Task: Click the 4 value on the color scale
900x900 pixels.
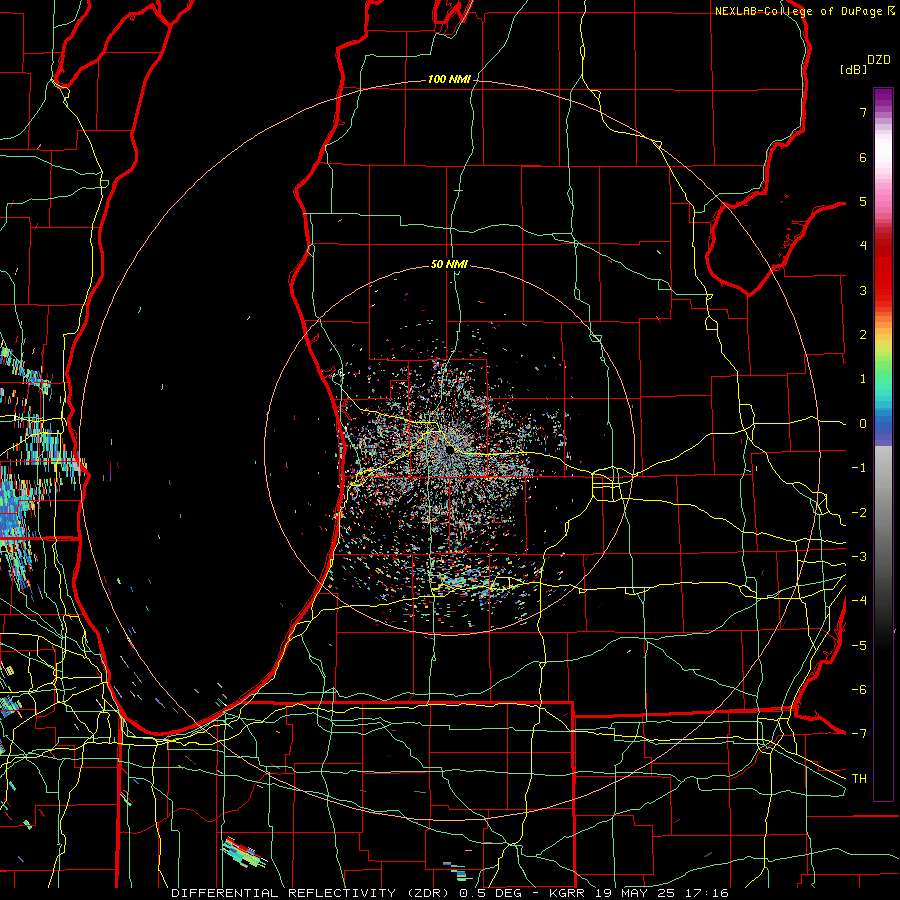Action: (x=863, y=246)
